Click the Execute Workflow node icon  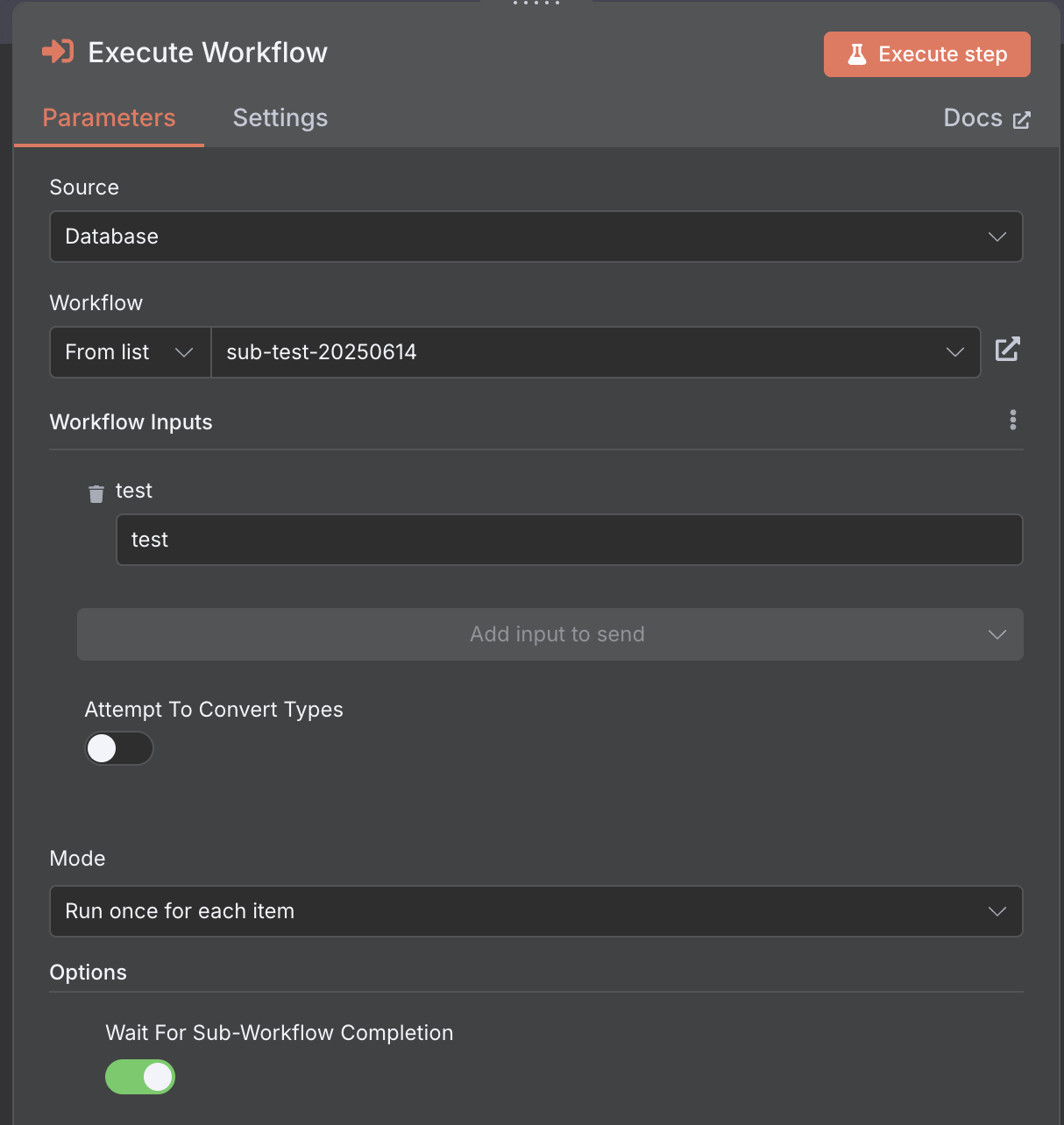click(58, 52)
